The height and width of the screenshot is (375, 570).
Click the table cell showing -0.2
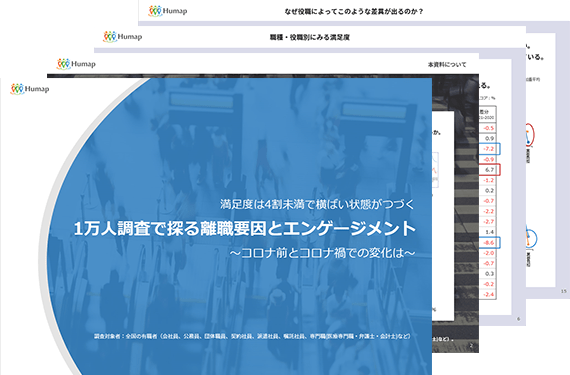[489, 284]
